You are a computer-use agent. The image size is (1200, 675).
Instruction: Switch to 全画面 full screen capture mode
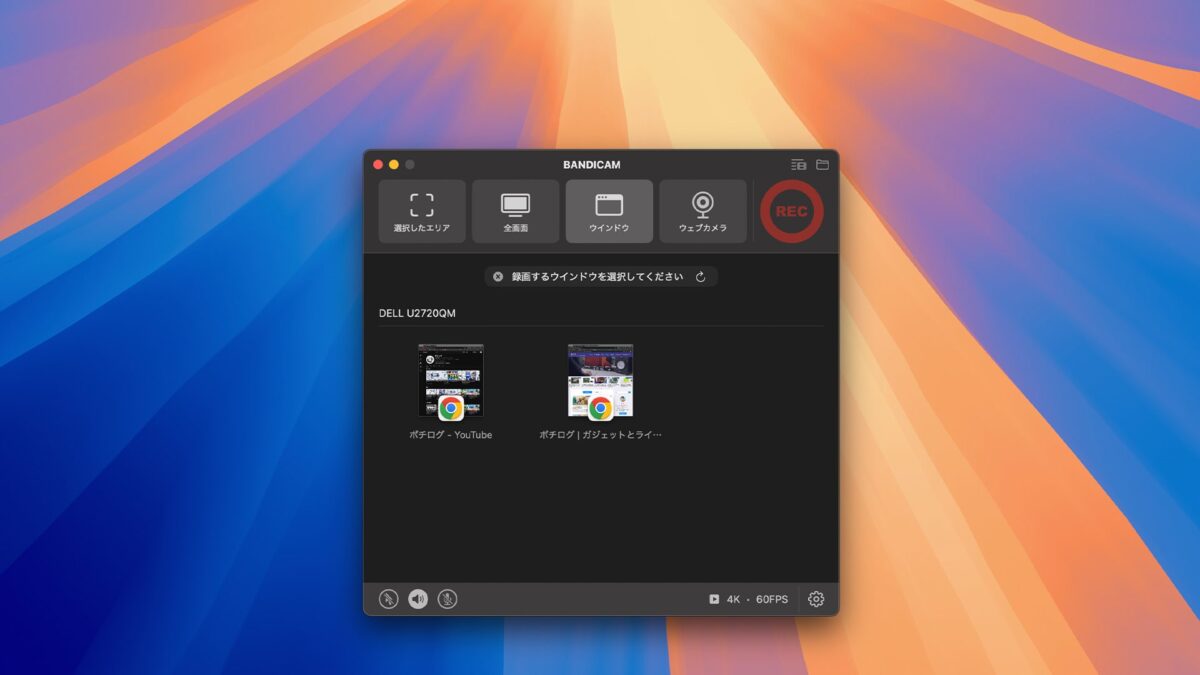point(515,211)
